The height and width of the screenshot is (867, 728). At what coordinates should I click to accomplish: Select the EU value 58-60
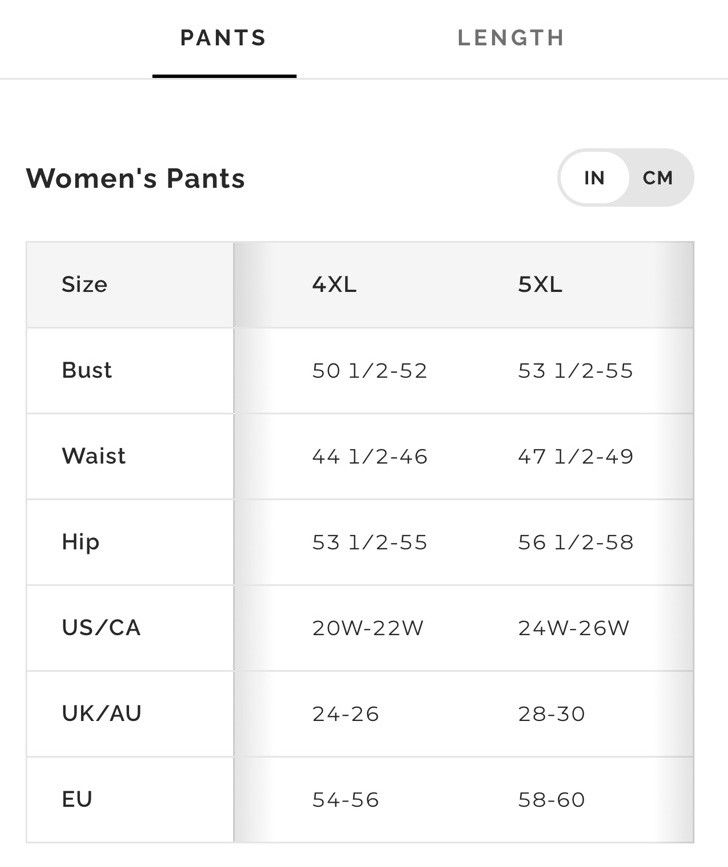551,800
